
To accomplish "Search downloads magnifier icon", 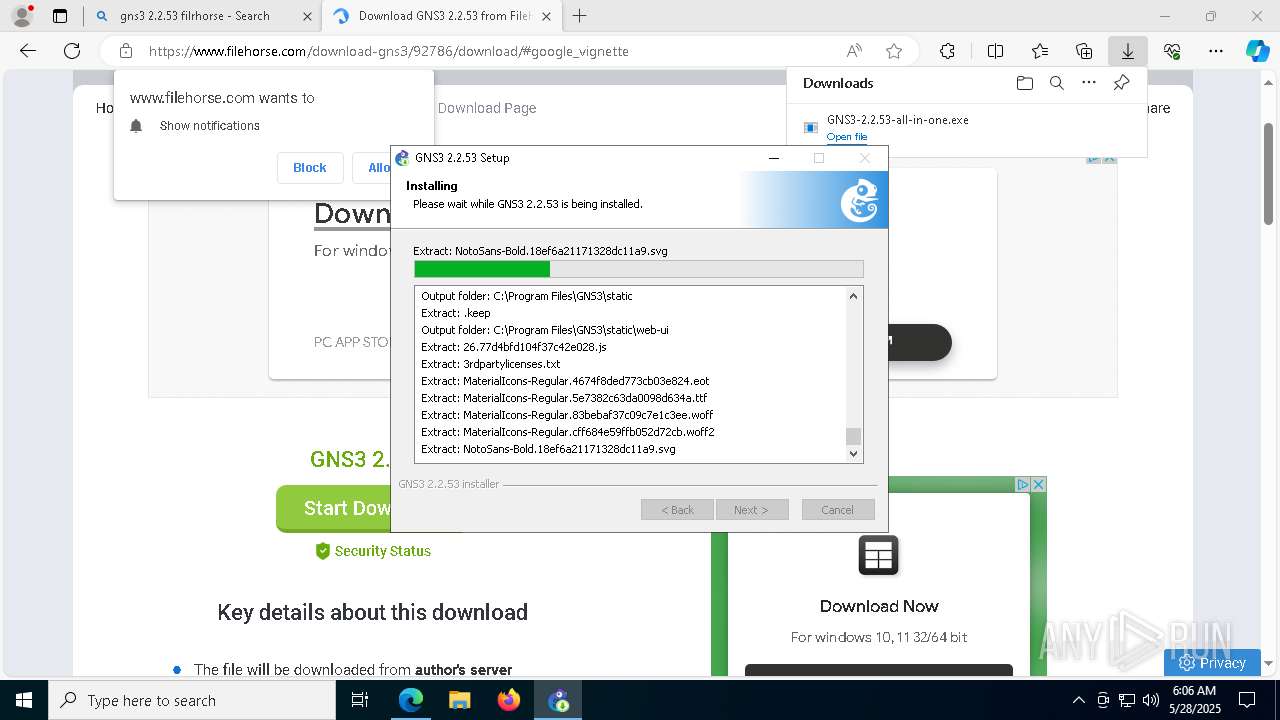I will (x=1056, y=83).
